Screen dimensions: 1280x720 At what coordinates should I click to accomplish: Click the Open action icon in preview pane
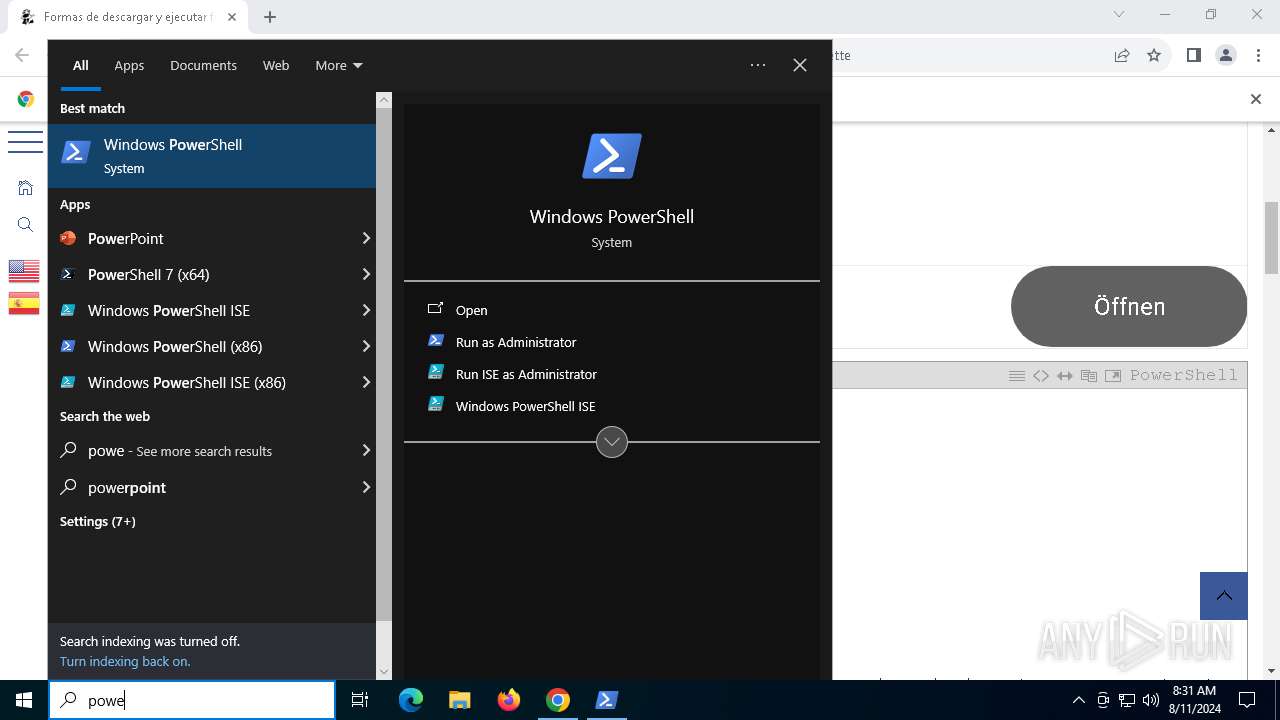click(x=435, y=309)
